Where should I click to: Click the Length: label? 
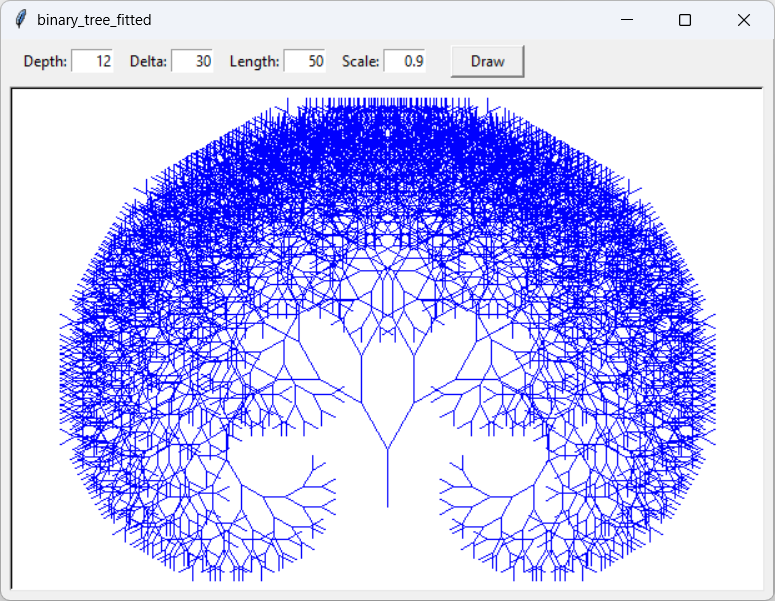(x=254, y=61)
